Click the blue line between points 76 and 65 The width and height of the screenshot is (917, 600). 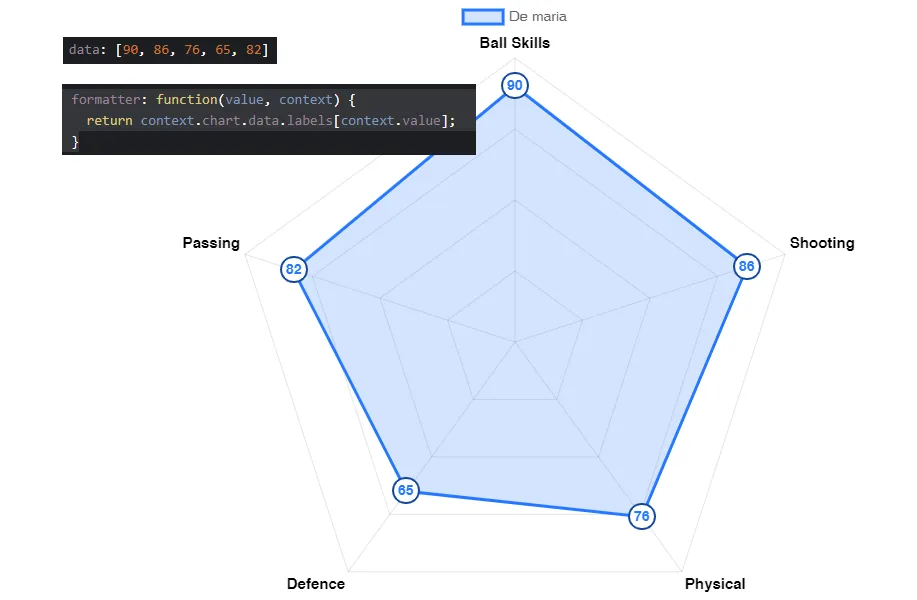coord(523,503)
